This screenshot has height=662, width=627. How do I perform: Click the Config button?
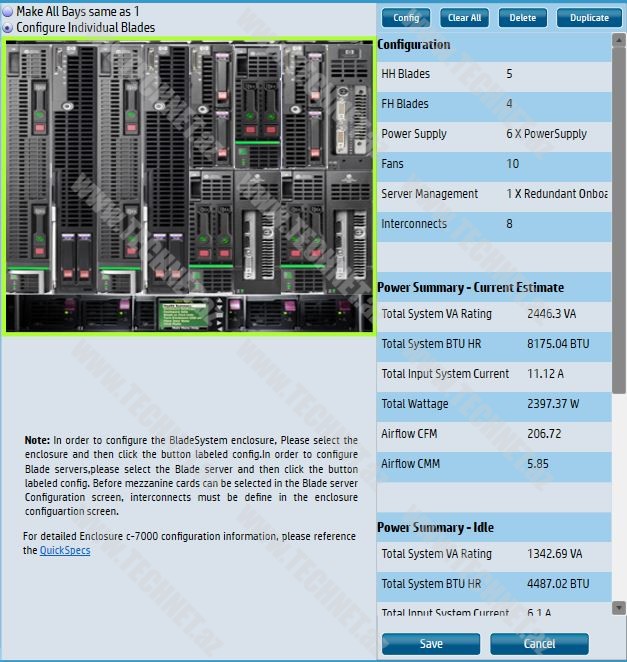coord(406,18)
